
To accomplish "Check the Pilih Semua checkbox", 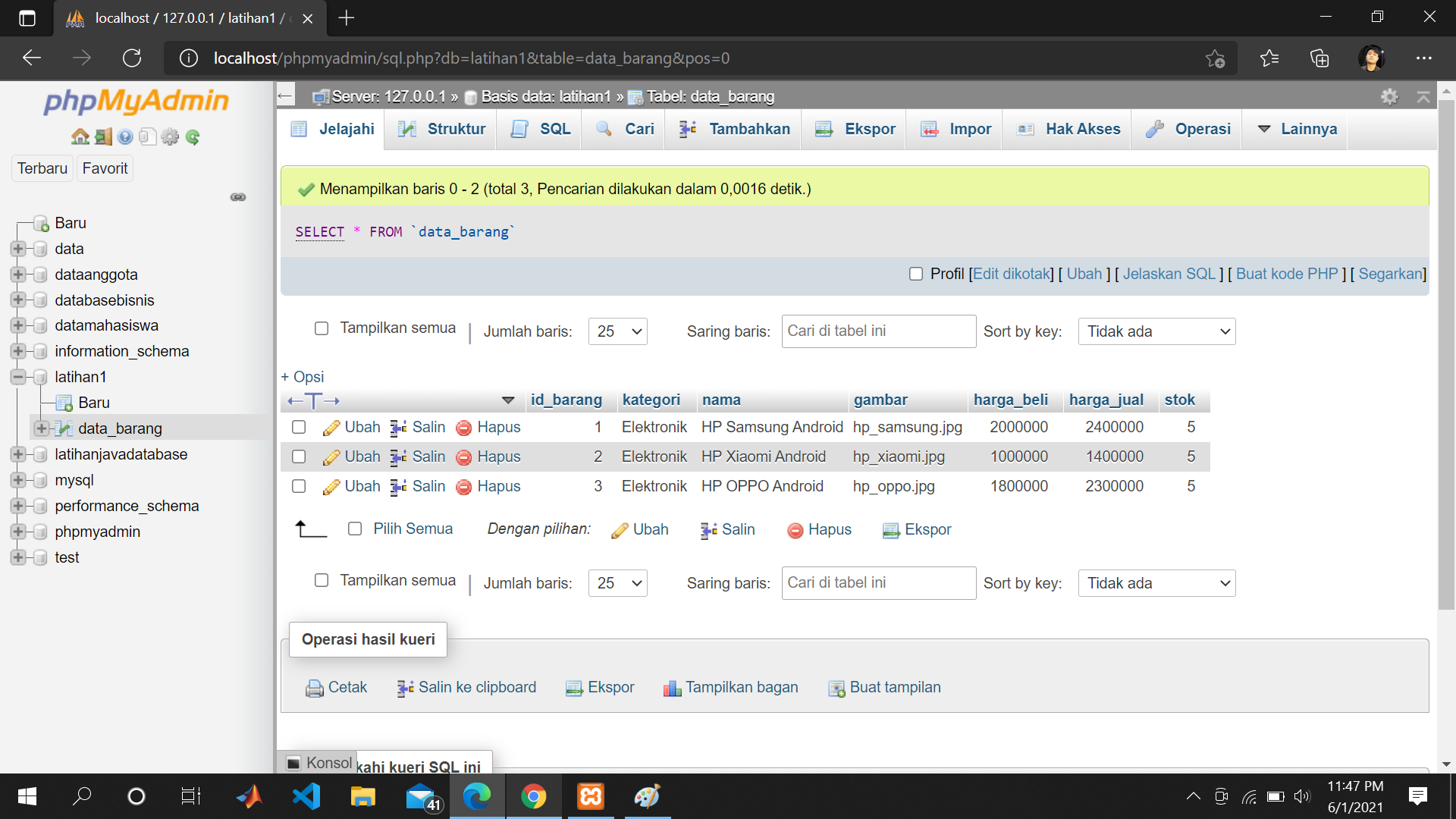I will click(x=355, y=529).
